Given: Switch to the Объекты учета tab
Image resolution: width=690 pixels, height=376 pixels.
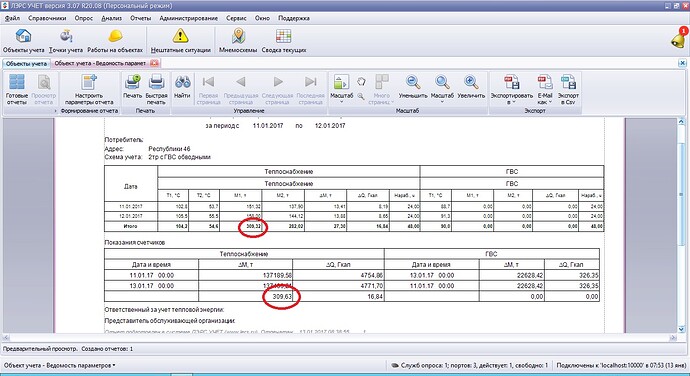Looking at the screenshot, I should click(x=26, y=63).
